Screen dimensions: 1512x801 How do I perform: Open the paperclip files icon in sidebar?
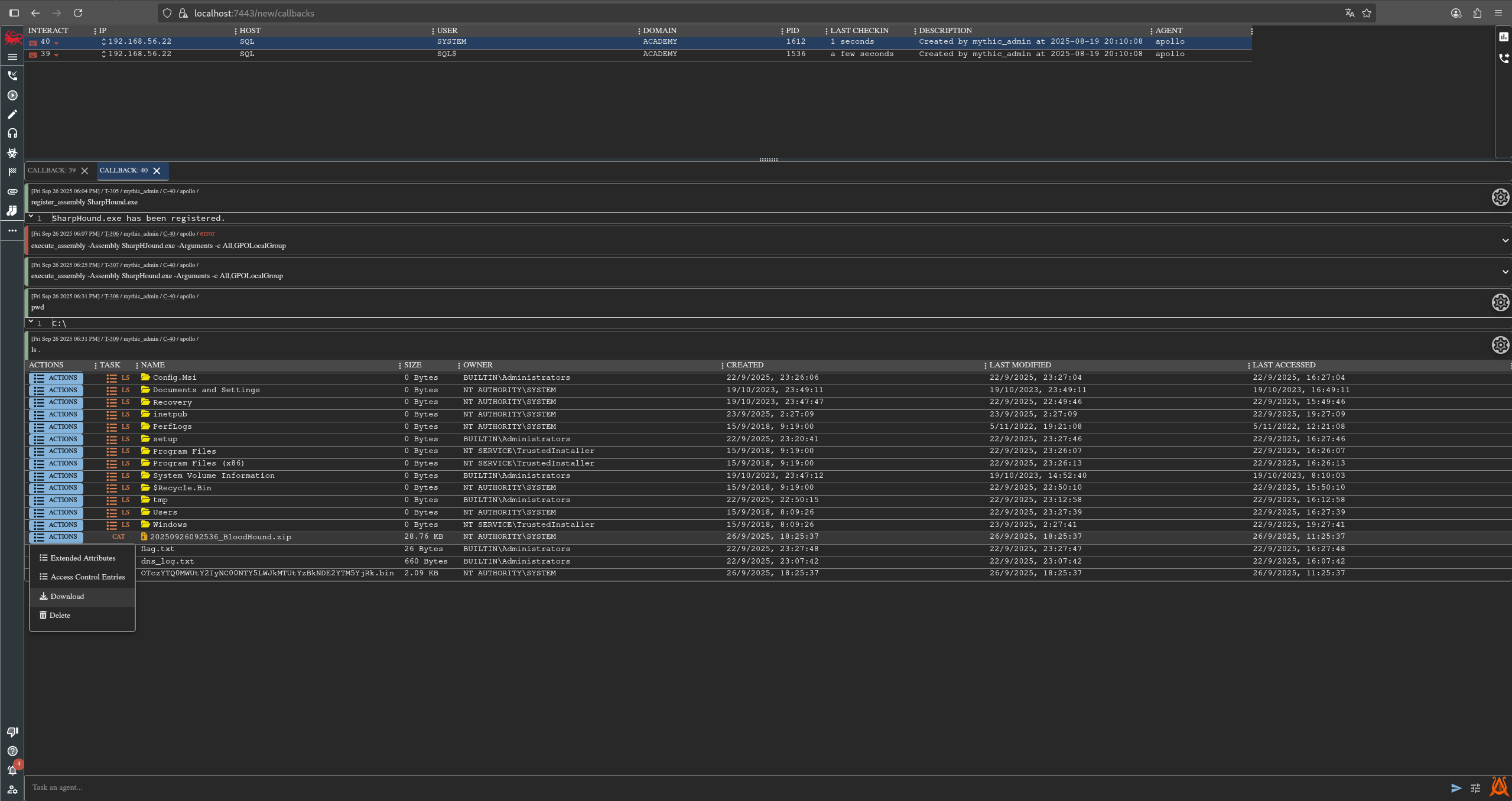(x=12, y=192)
